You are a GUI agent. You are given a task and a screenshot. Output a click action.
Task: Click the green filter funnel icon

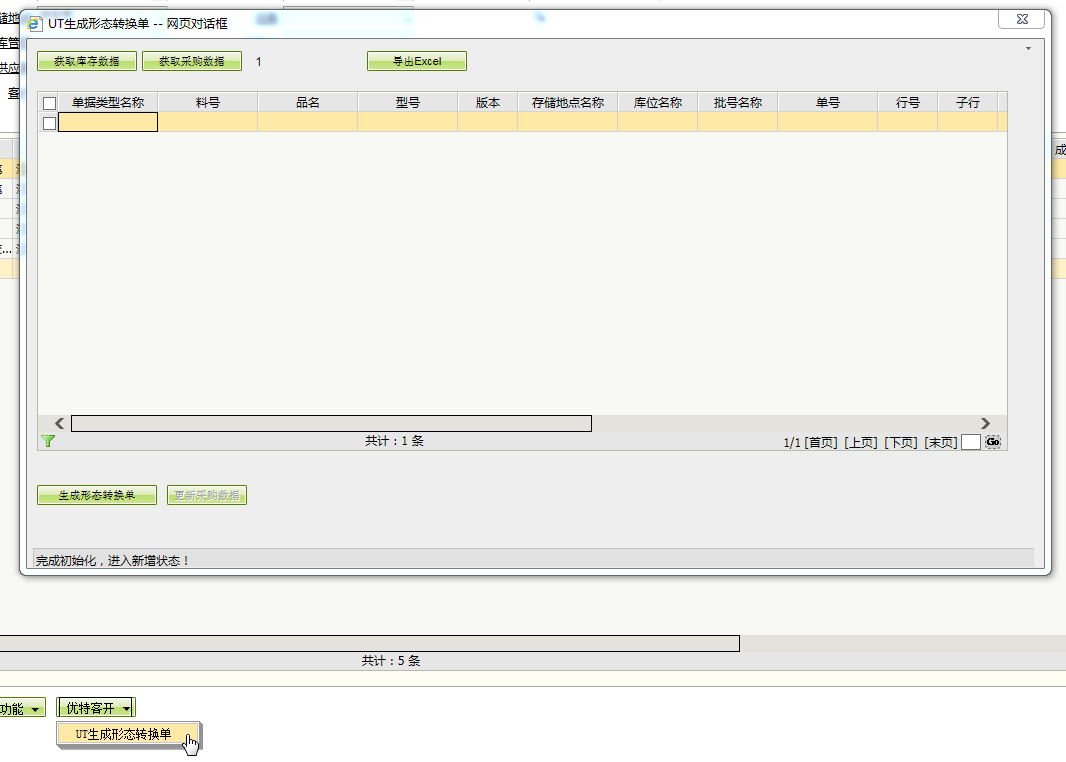tap(48, 441)
